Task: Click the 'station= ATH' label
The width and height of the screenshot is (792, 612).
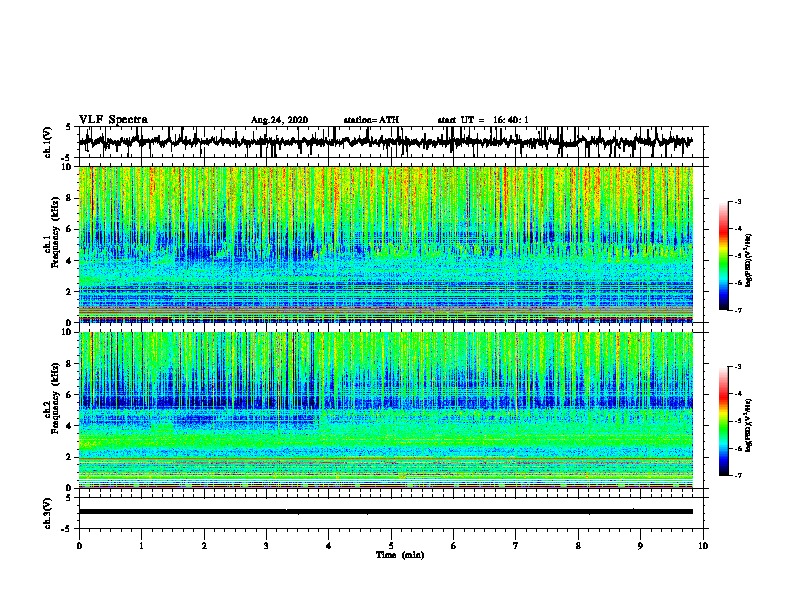Action: pos(371,120)
